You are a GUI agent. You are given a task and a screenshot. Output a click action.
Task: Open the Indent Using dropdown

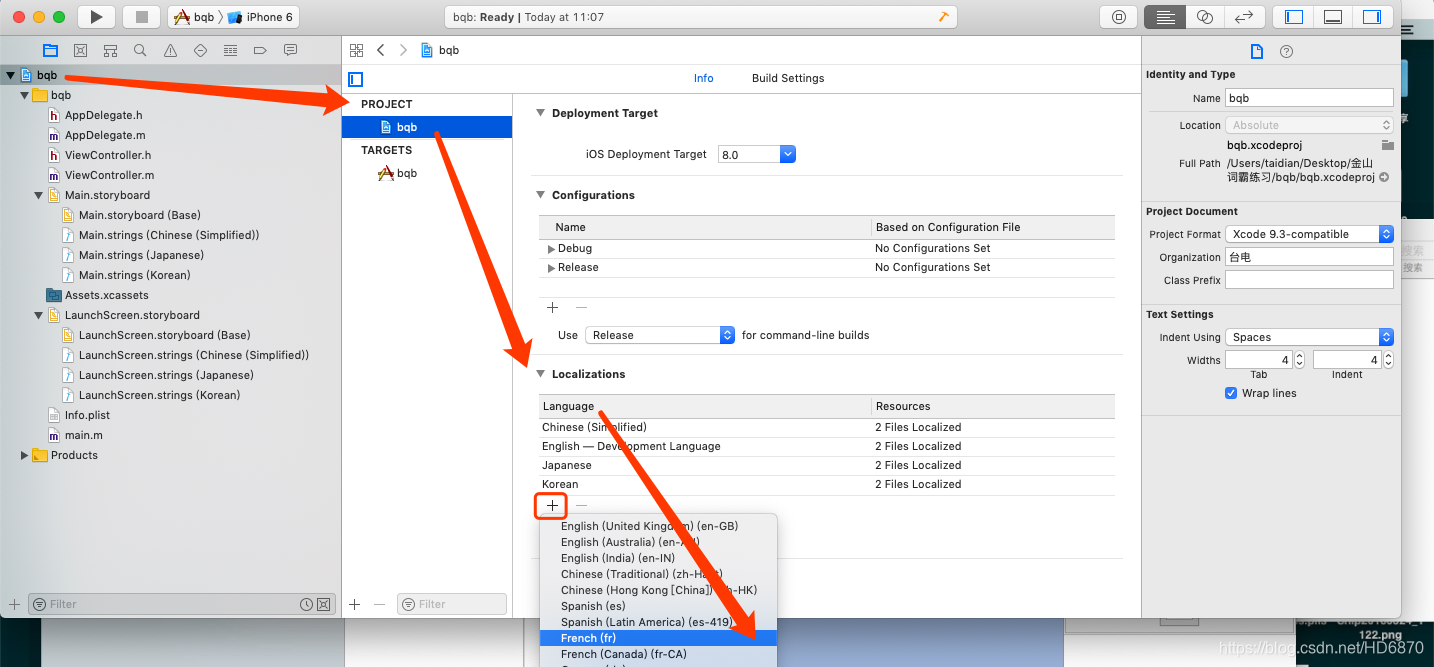point(1309,337)
